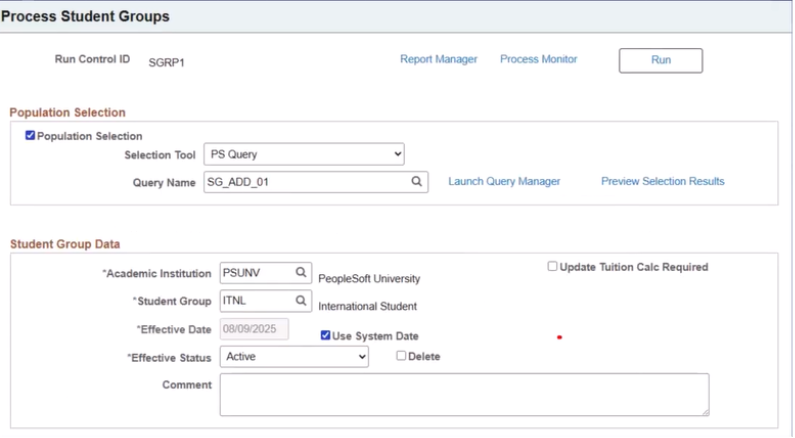Click the Run Control ID value SGRP1
795x438 pixels.
tap(166, 62)
